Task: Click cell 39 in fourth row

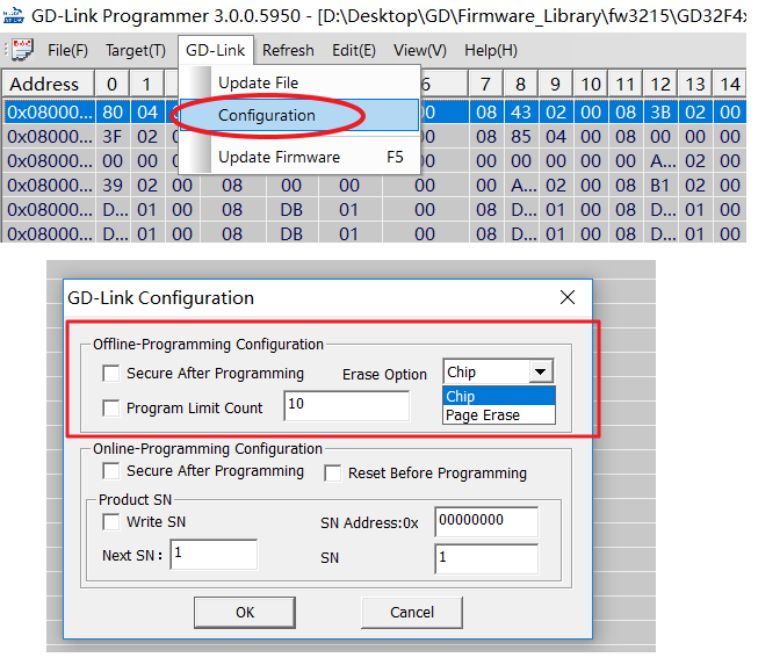Action: 112,185
